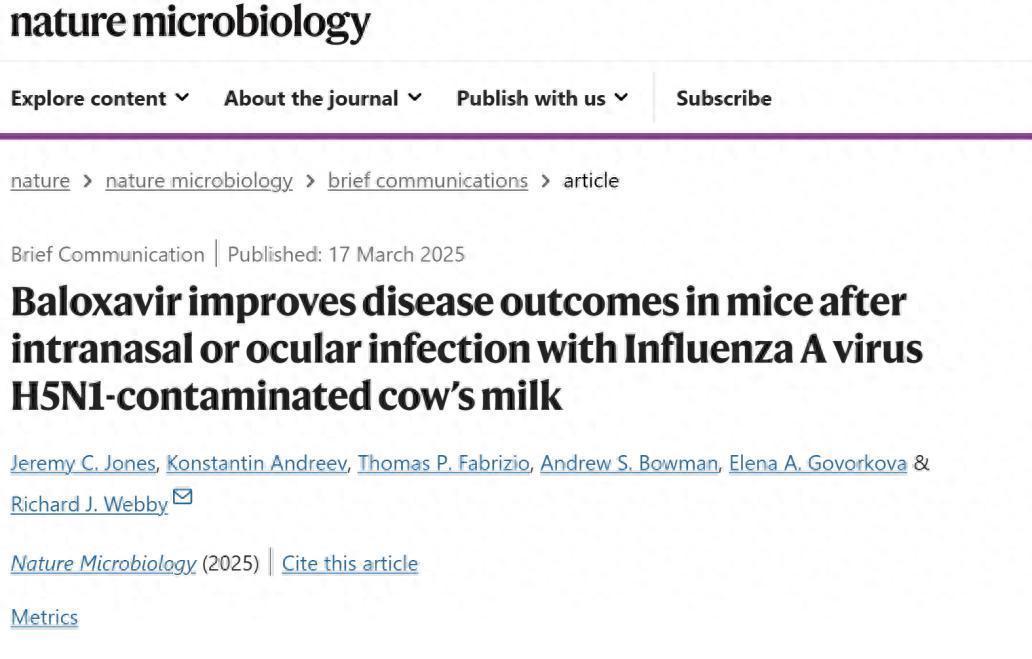Click the Subscribe link

click(724, 98)
